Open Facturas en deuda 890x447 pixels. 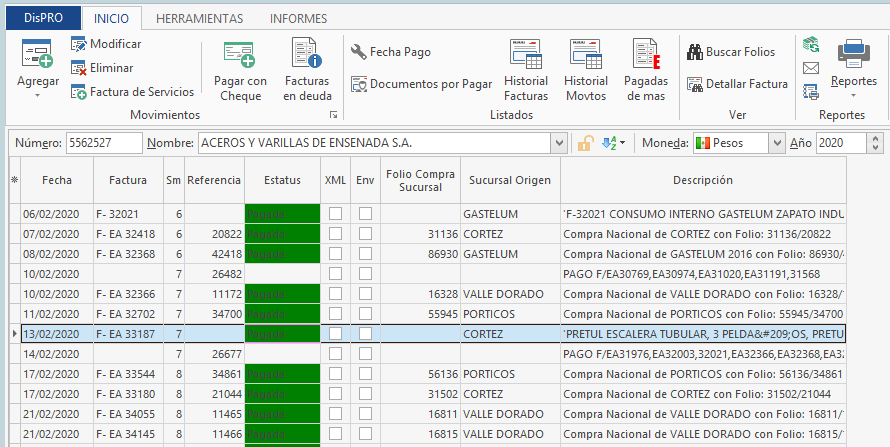point(307,70)
